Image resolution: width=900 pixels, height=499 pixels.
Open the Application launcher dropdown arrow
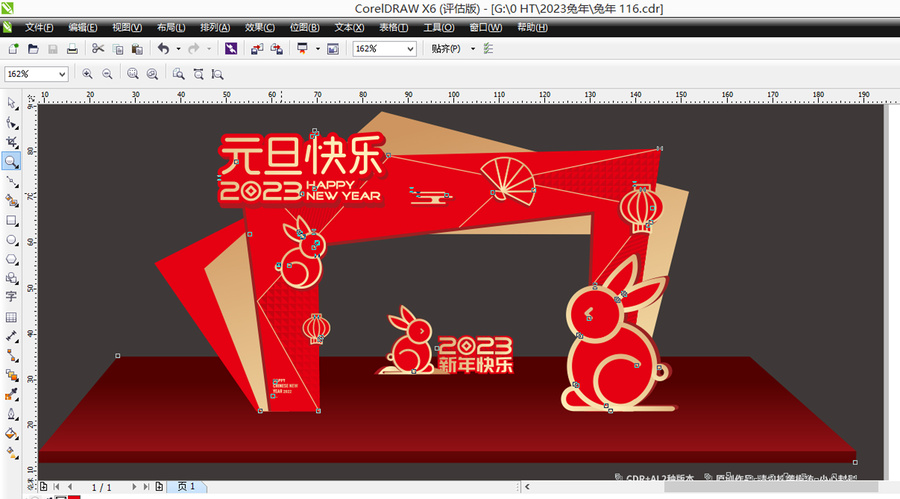(x=317, y=49)
